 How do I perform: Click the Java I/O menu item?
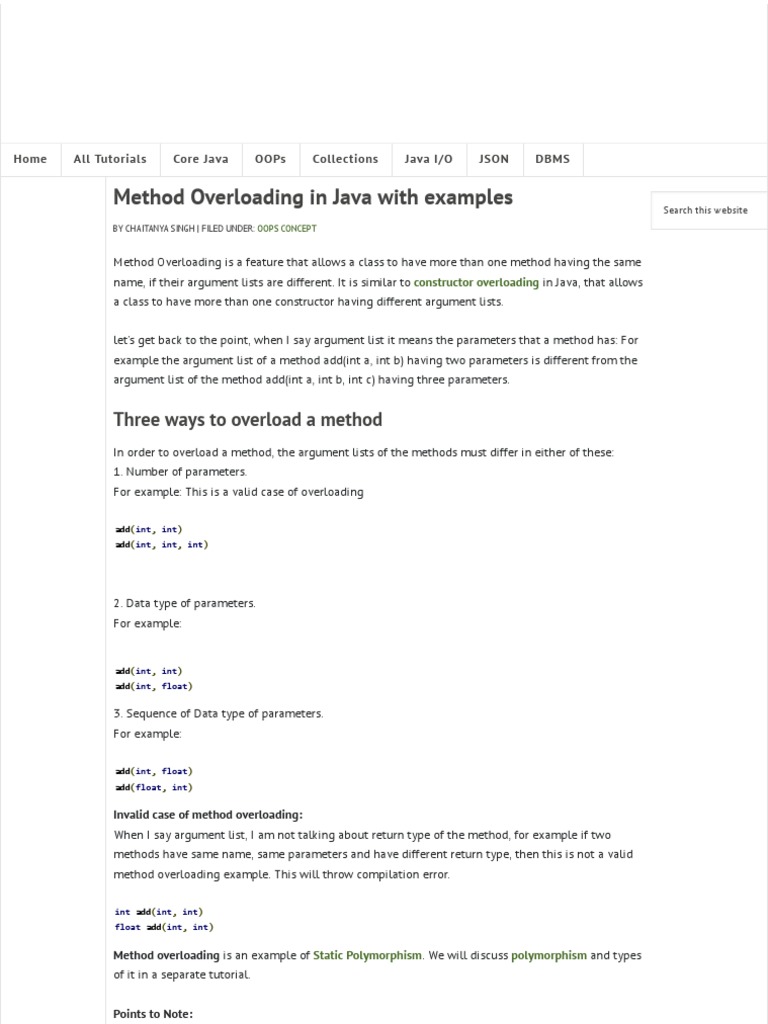pyautogui.click(x=428, y=159)
